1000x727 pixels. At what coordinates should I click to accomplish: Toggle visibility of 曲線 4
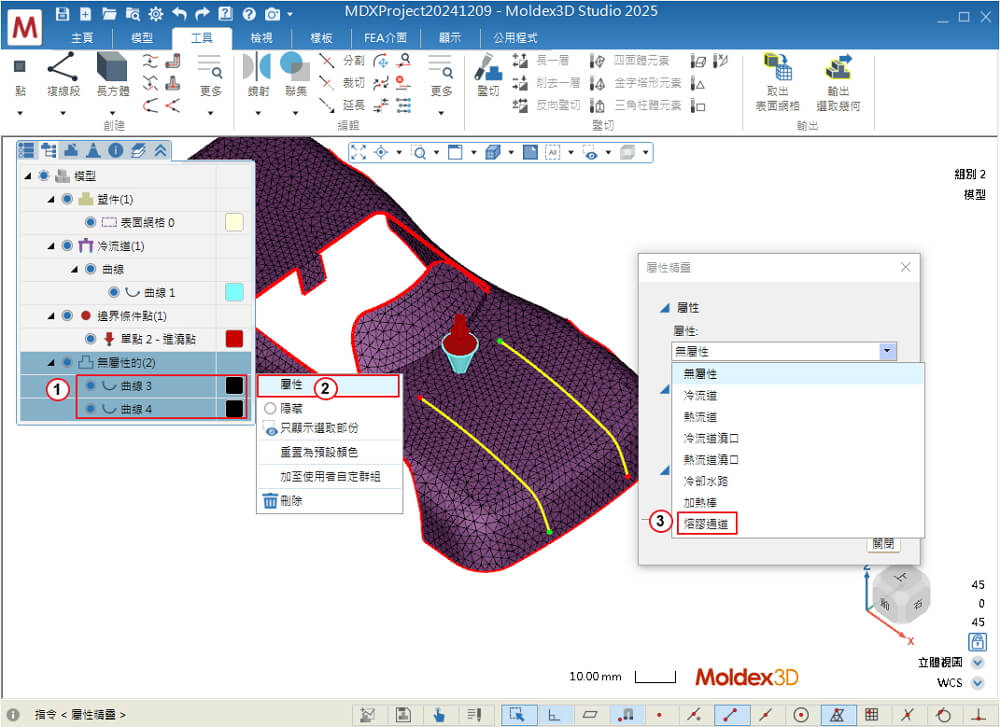click(x=90, y=408)
